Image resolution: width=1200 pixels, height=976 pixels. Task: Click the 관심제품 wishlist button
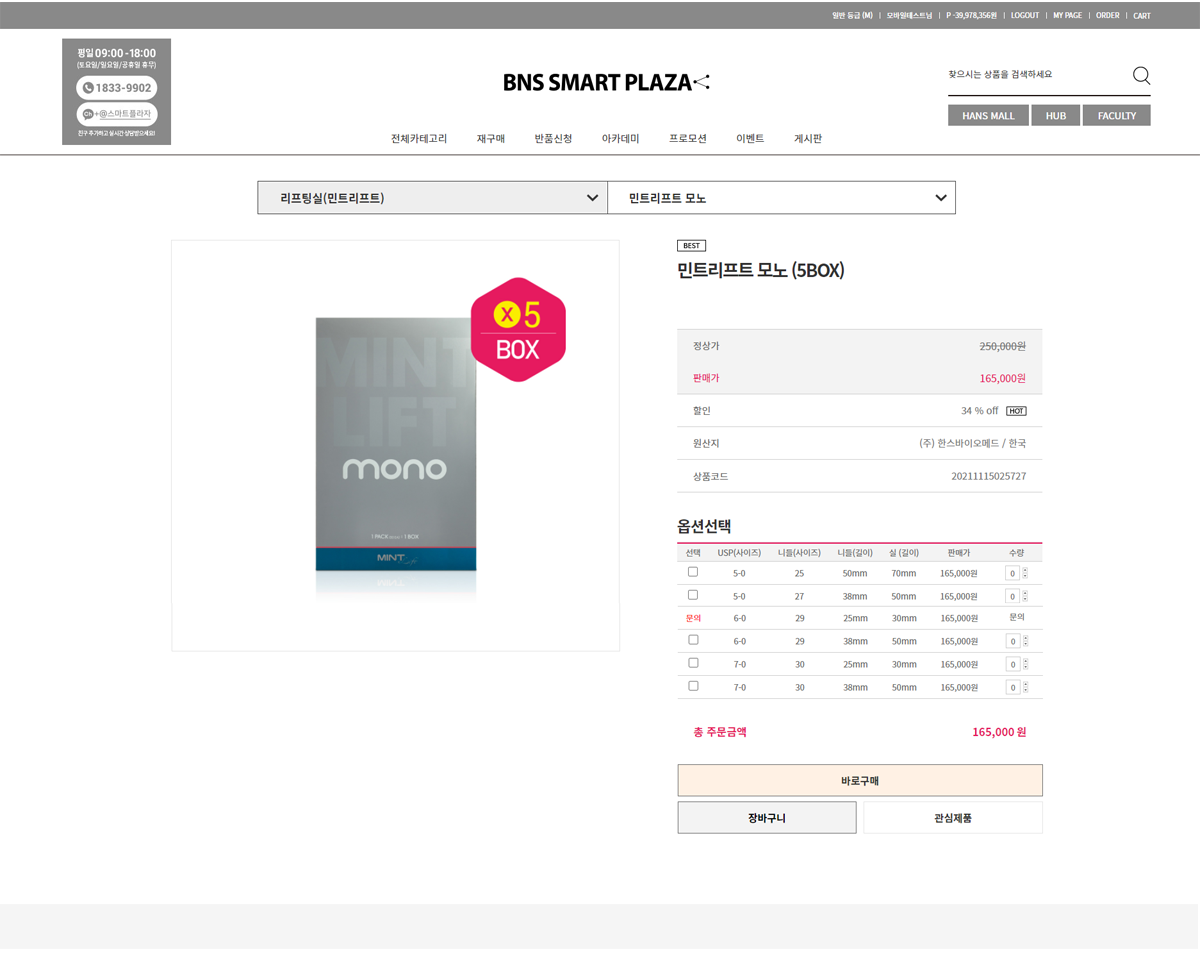coord(953,818)
